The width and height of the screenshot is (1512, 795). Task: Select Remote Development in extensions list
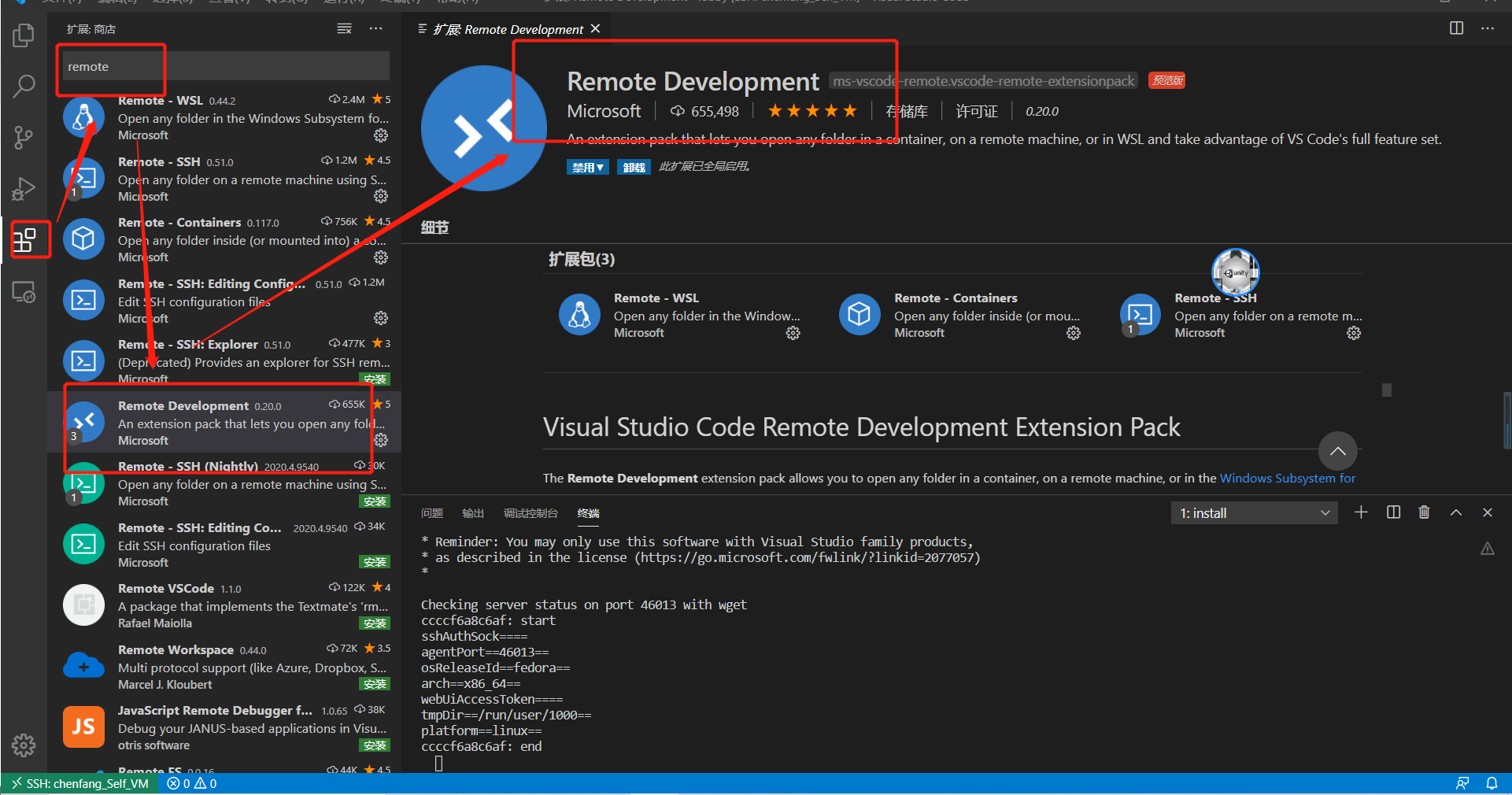pos(224,423)
